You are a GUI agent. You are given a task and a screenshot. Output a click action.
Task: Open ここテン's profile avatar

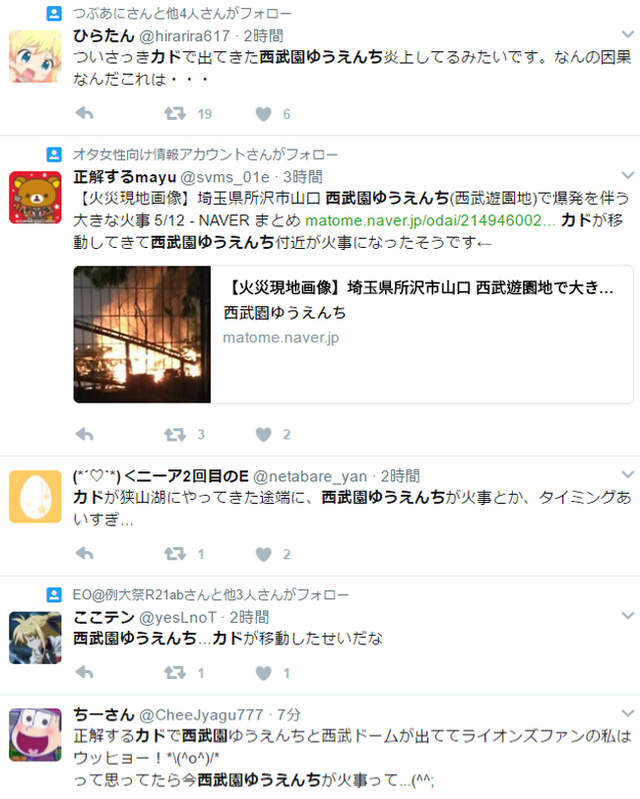pyautogui.click(x=35, y=637)
